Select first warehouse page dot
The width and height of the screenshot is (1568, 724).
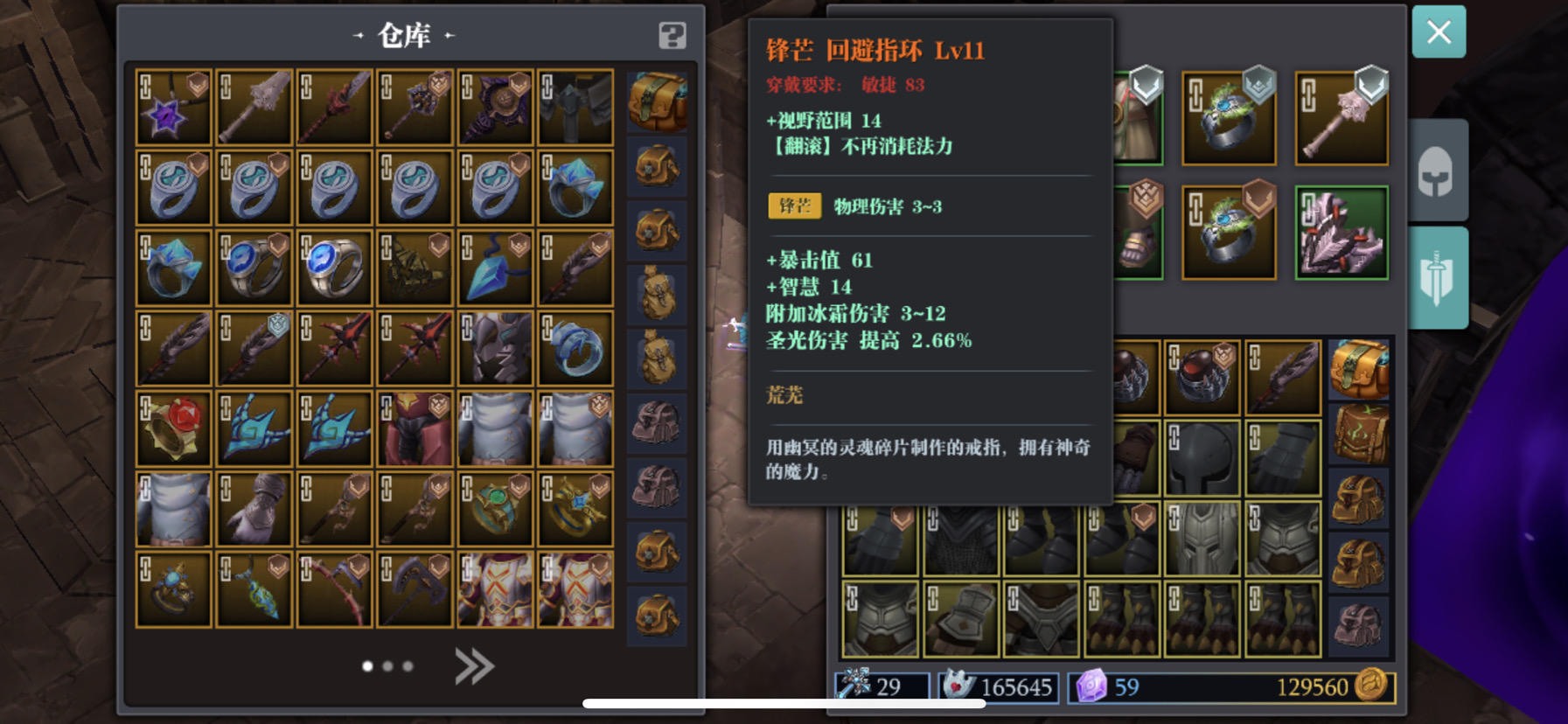point(367,666)
